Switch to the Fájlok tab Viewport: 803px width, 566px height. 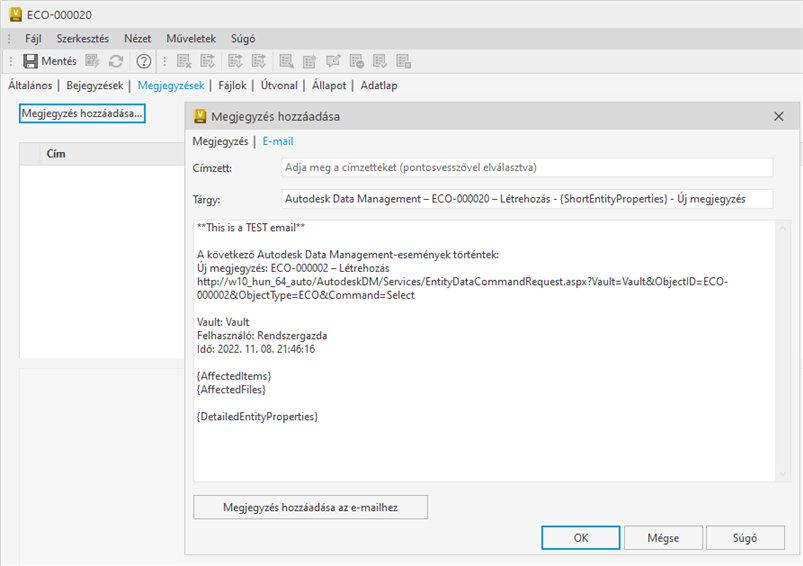233,86
